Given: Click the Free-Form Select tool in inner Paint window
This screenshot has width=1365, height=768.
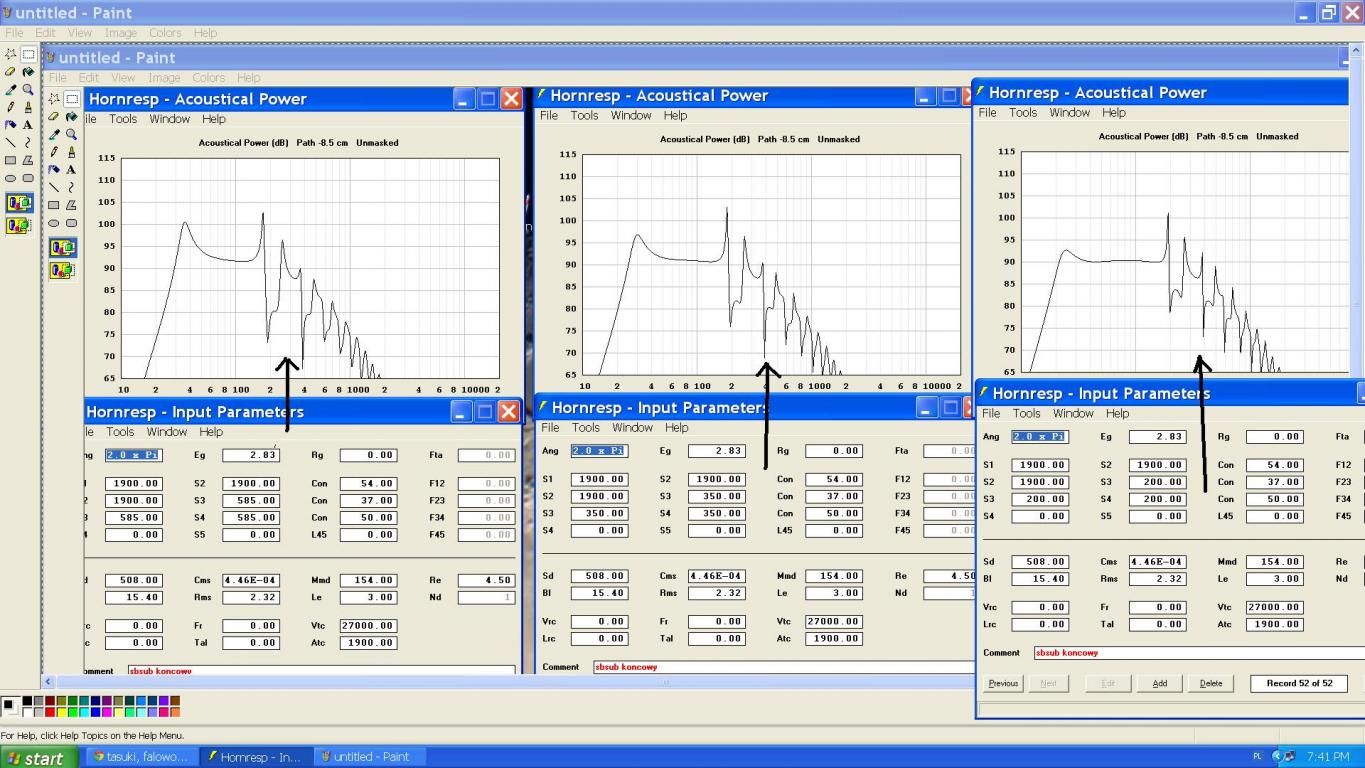Looking at the screenshot, I should tap(54, 99).
